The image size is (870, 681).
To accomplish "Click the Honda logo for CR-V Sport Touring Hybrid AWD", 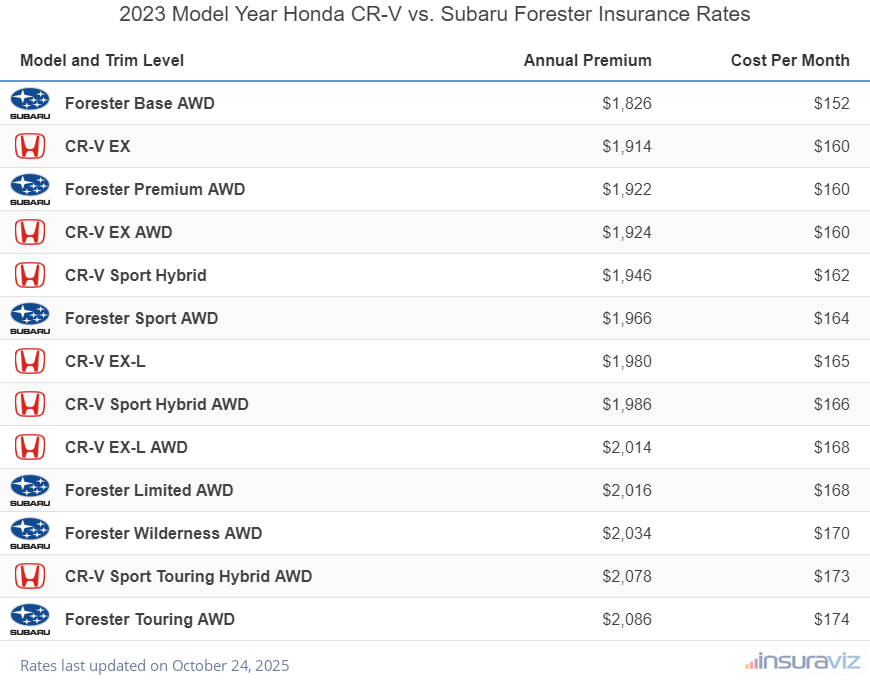I will 30,576.
